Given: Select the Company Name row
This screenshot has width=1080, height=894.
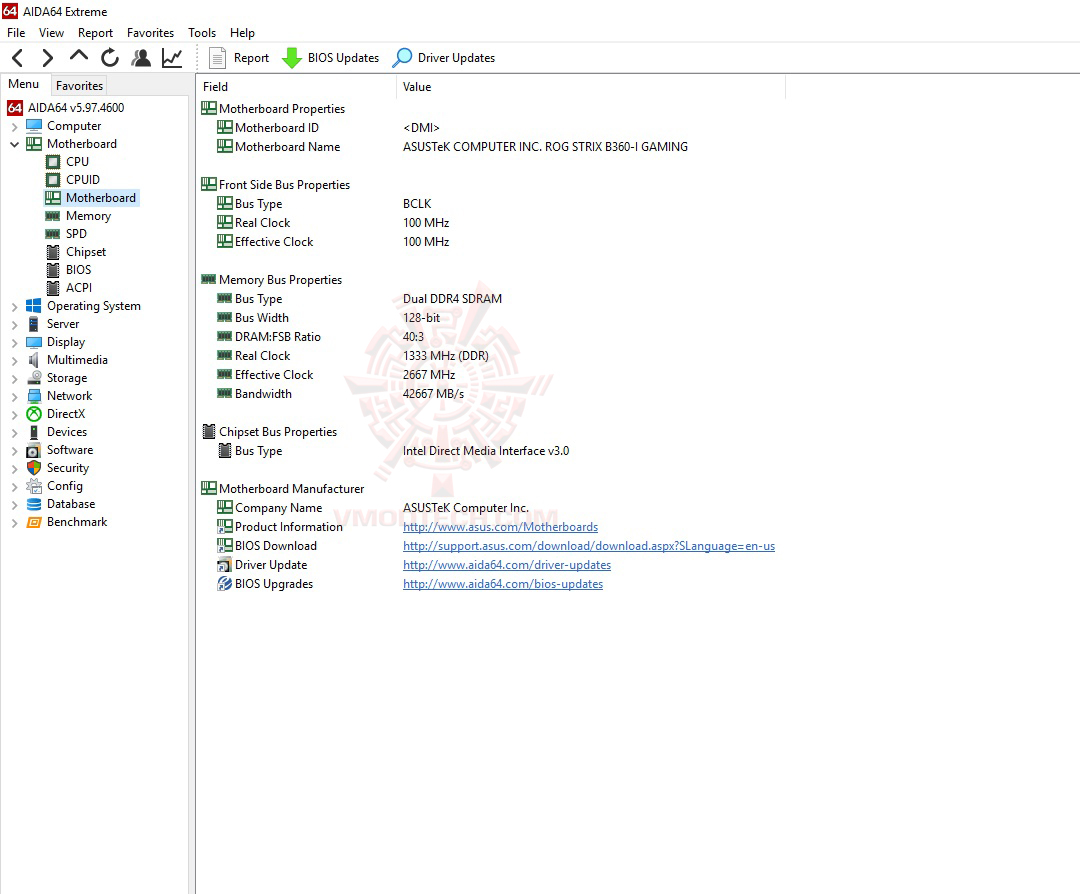Looking at the screenshot, I should (492, 508).
